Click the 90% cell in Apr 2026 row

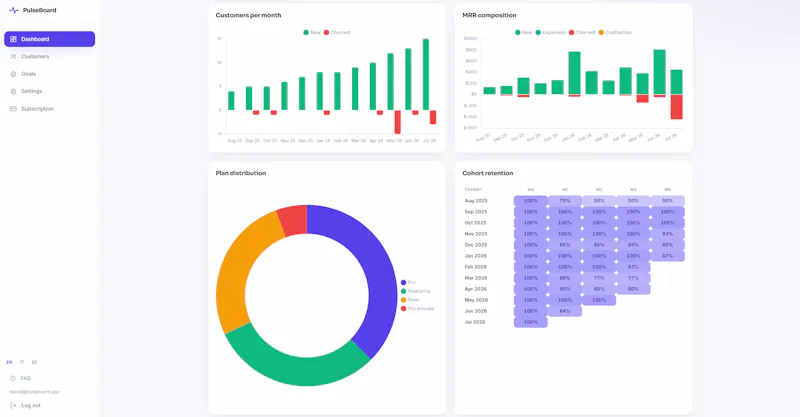tap(565, 289)
